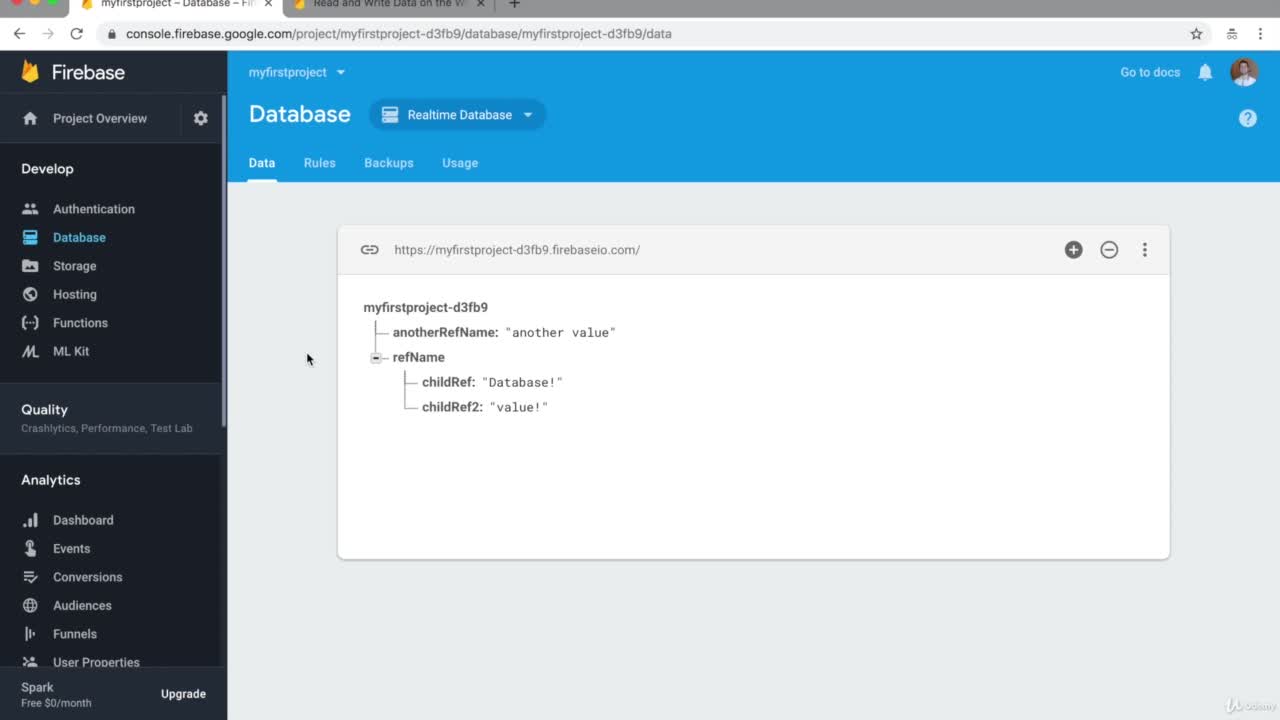Click the Firebase logo icon

pyautogui.click(x=30, y=72)
